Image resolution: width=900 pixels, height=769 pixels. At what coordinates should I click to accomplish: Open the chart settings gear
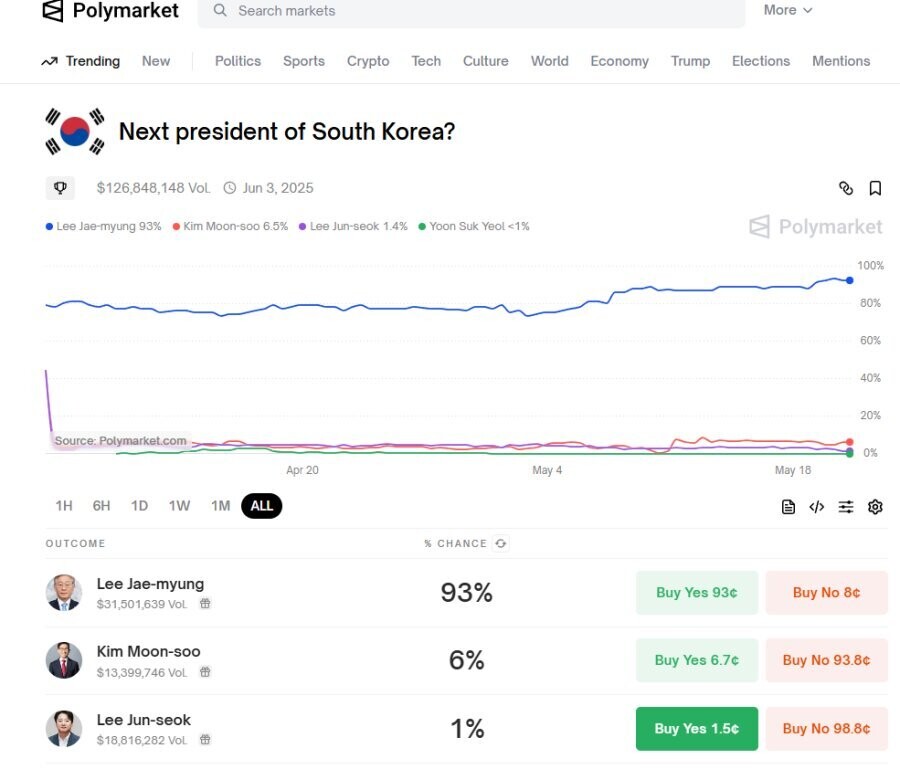[x=875, y=507]
